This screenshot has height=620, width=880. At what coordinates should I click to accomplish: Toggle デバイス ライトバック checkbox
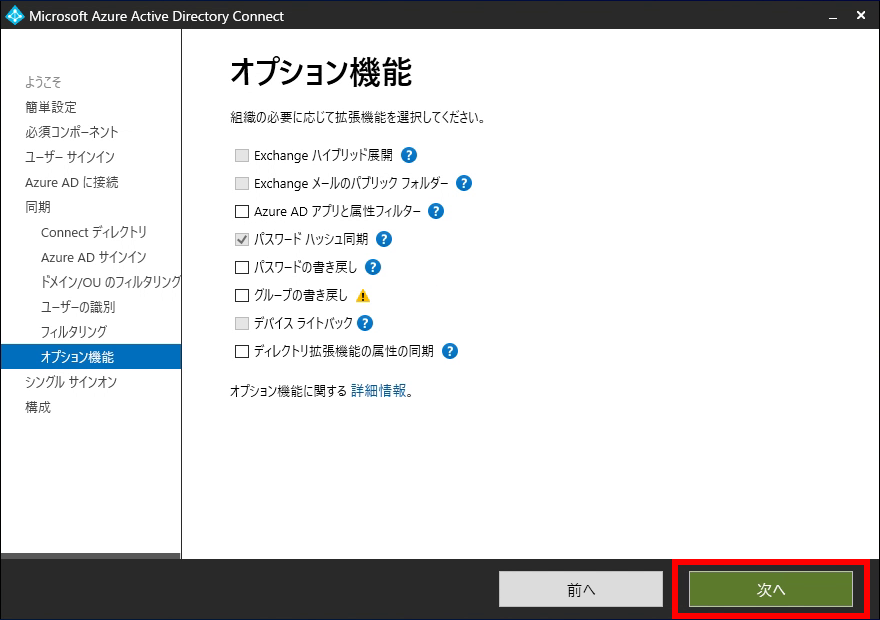242,323
